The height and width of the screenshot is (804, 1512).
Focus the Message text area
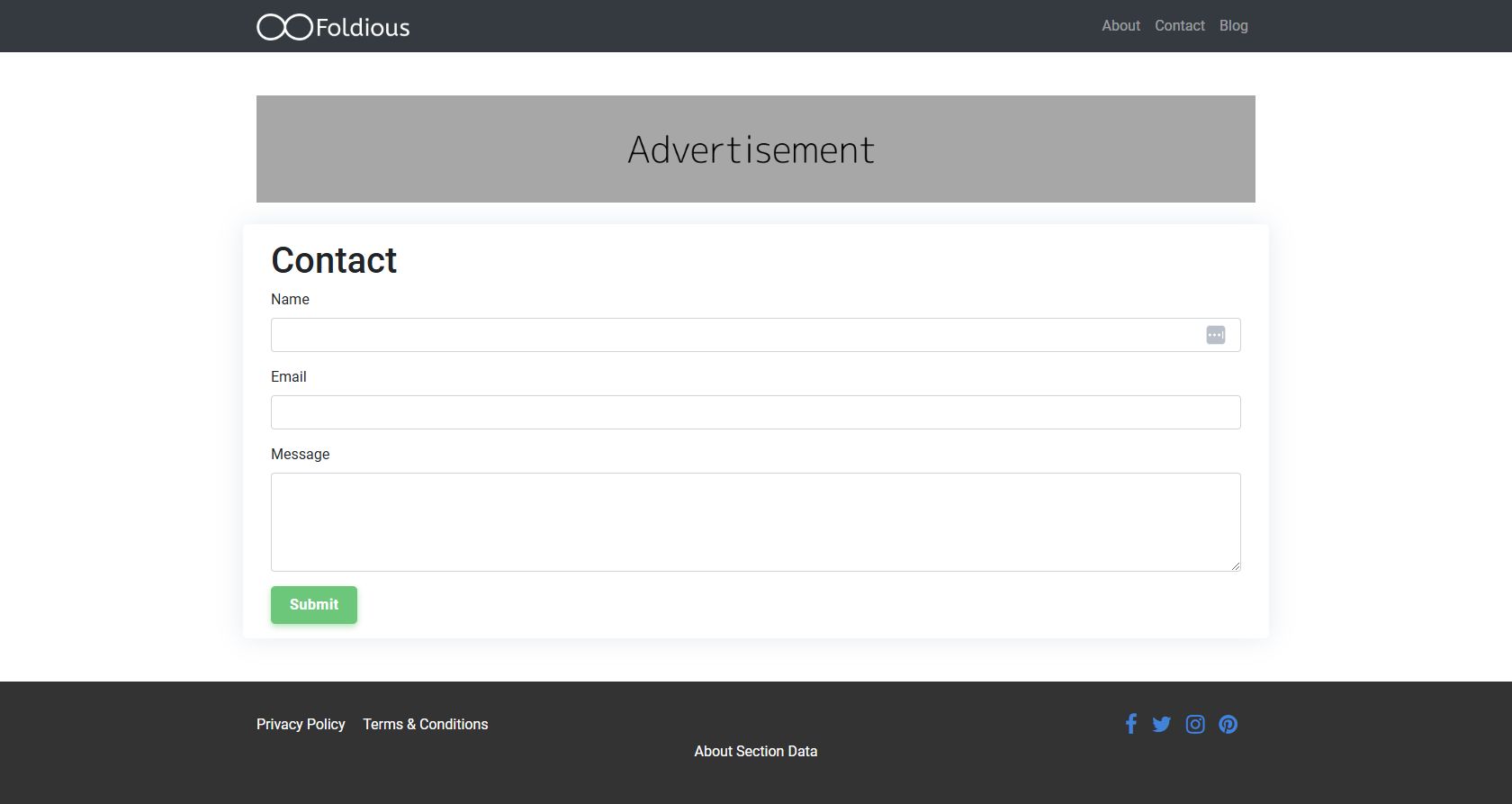click(x=756, y=522)
